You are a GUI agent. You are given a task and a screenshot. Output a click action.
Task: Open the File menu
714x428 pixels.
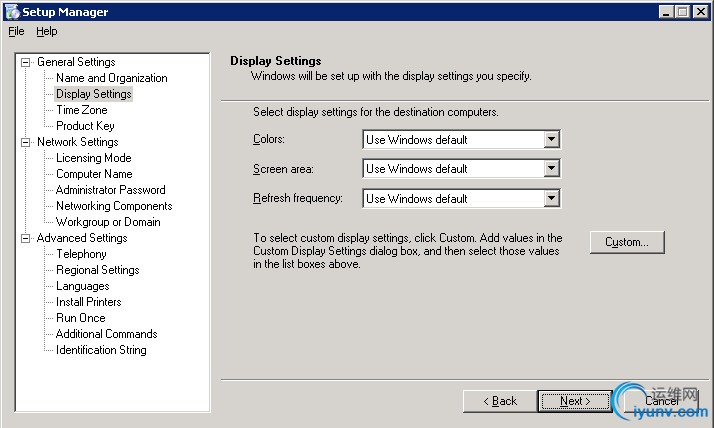pos(16,31)
